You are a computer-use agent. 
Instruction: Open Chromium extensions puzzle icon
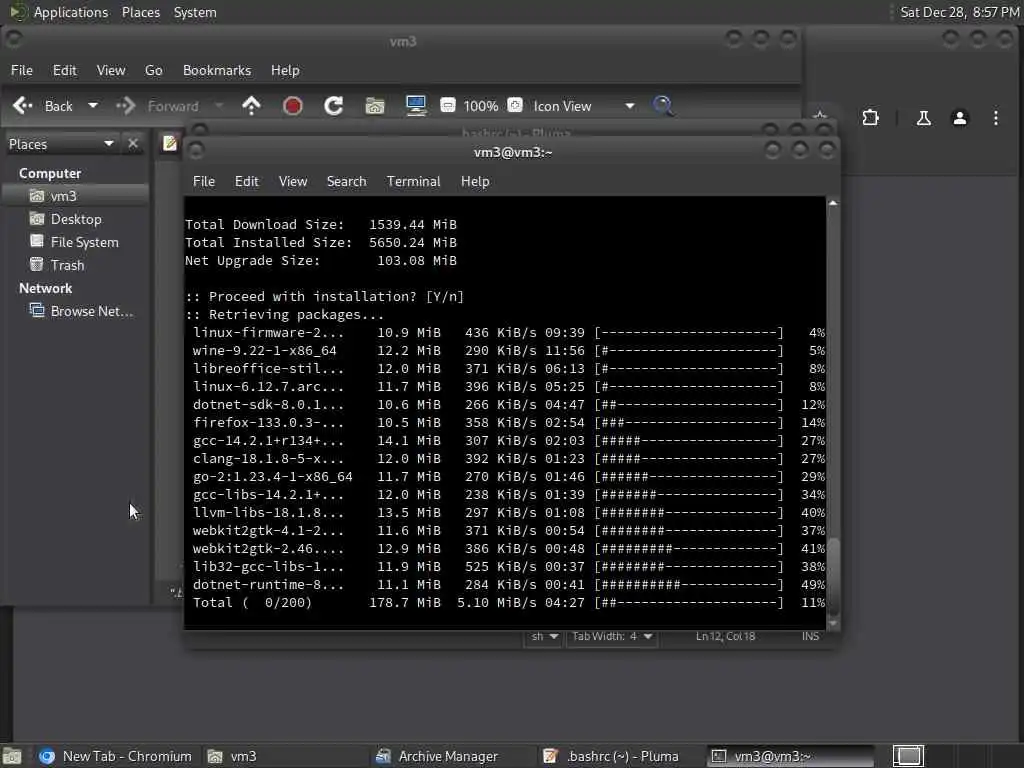(x=871, y=118)
